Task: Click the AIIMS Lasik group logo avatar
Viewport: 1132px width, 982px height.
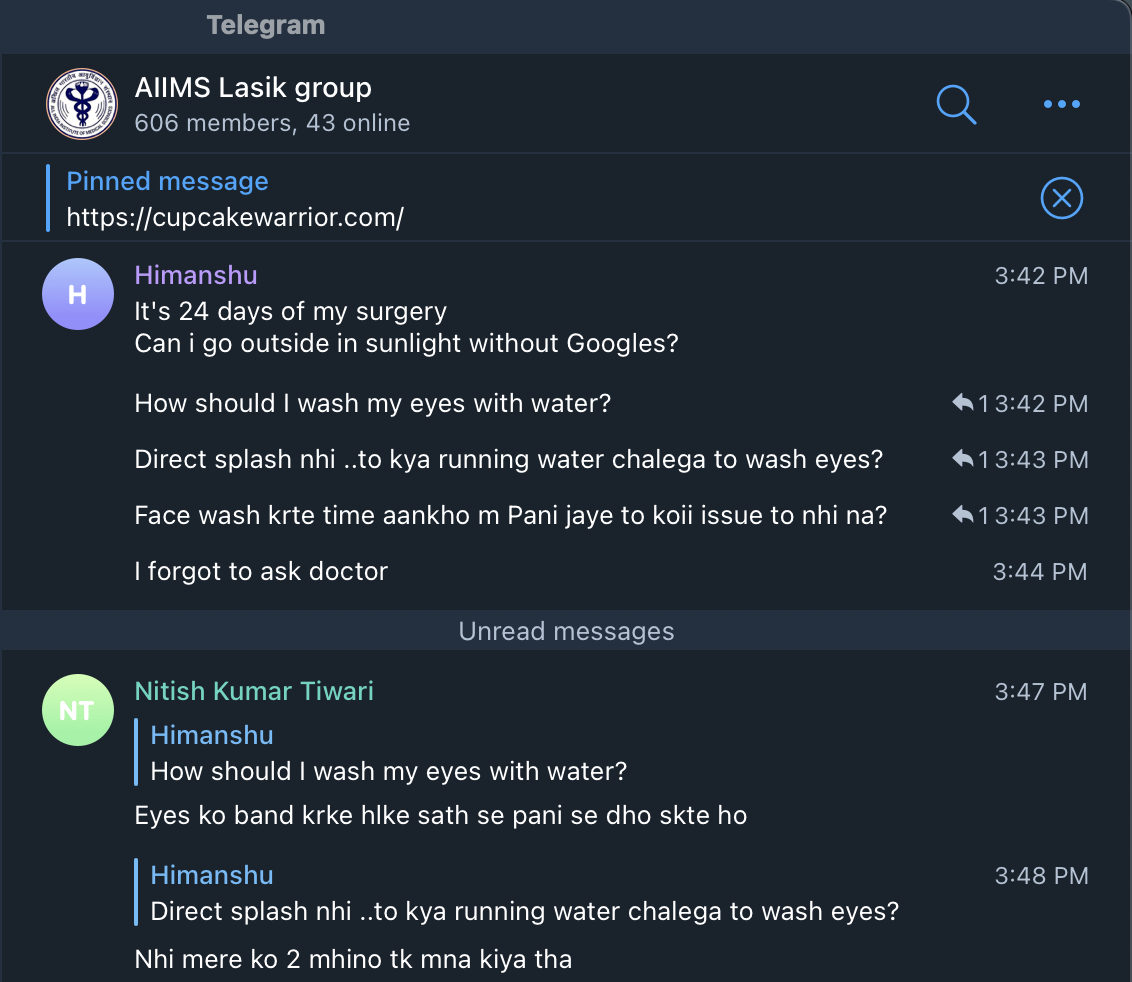Action: 81,104
